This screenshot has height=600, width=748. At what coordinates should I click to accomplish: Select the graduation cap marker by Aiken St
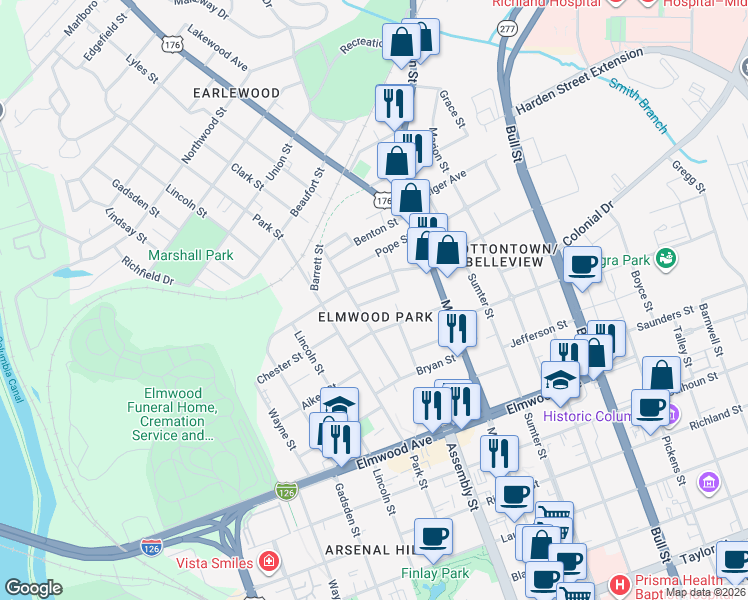pos(339,402)
